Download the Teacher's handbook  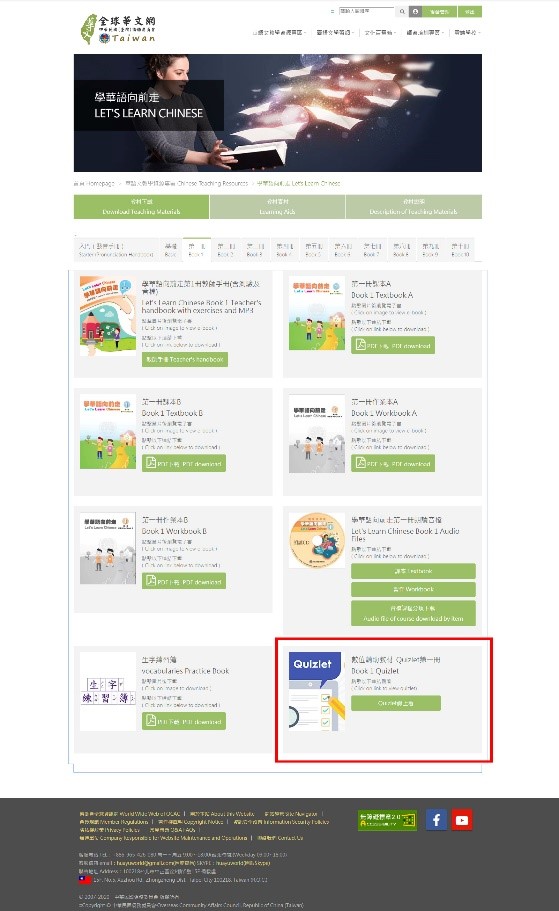(185, 359)
